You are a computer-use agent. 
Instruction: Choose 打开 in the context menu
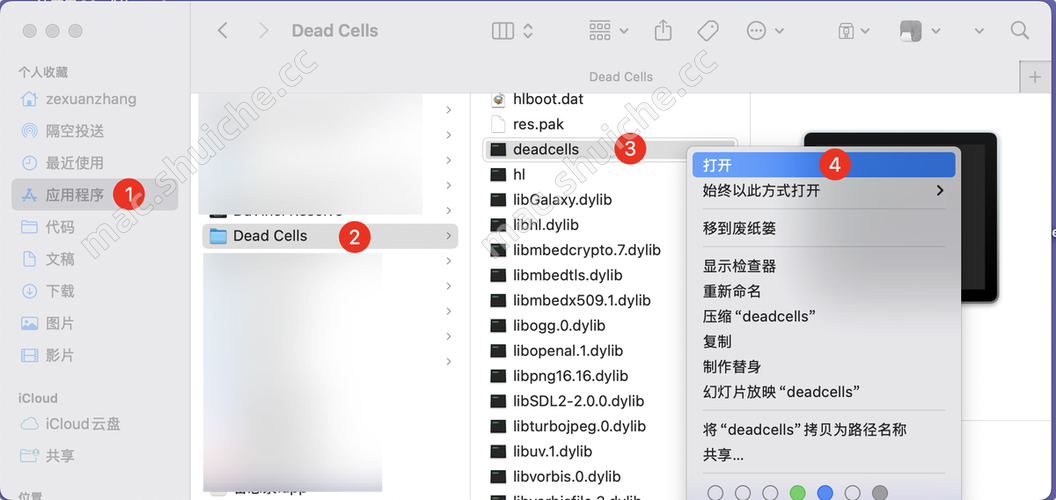coord(823,165)
